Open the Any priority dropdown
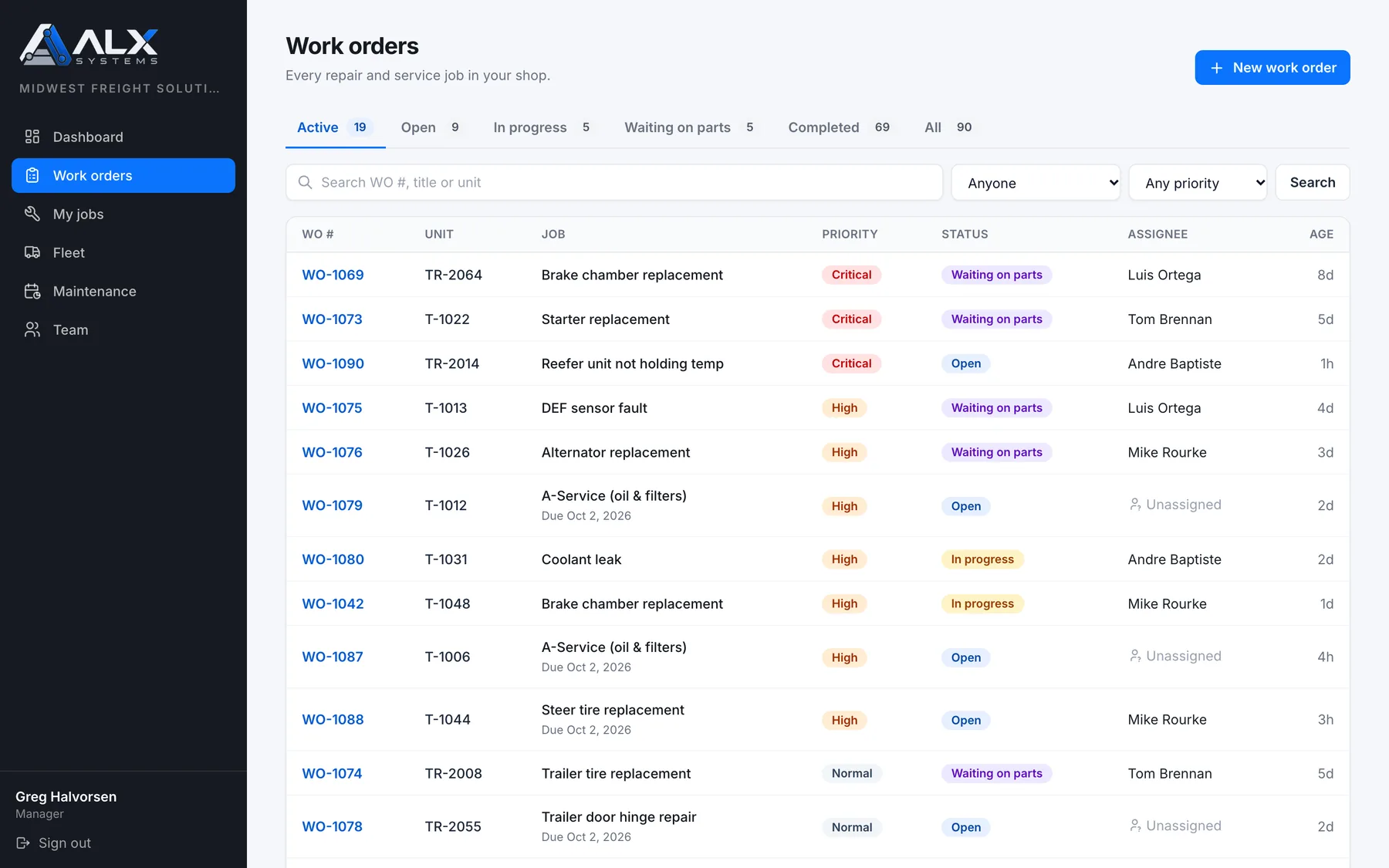This screenshot has height=868, width=1389. tap(1198, 183)
